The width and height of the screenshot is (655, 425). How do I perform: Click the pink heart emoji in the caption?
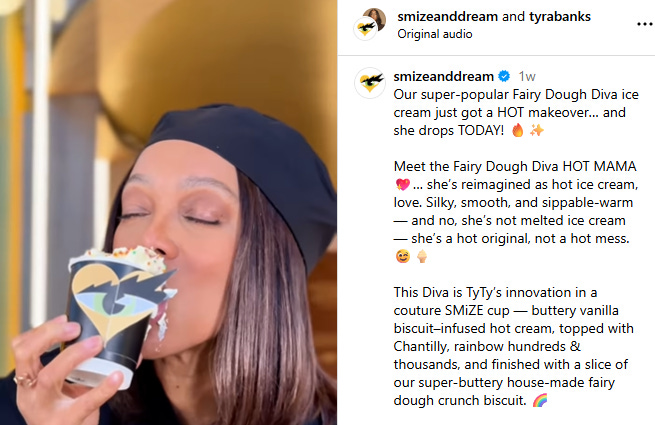(x=403, y=184)
